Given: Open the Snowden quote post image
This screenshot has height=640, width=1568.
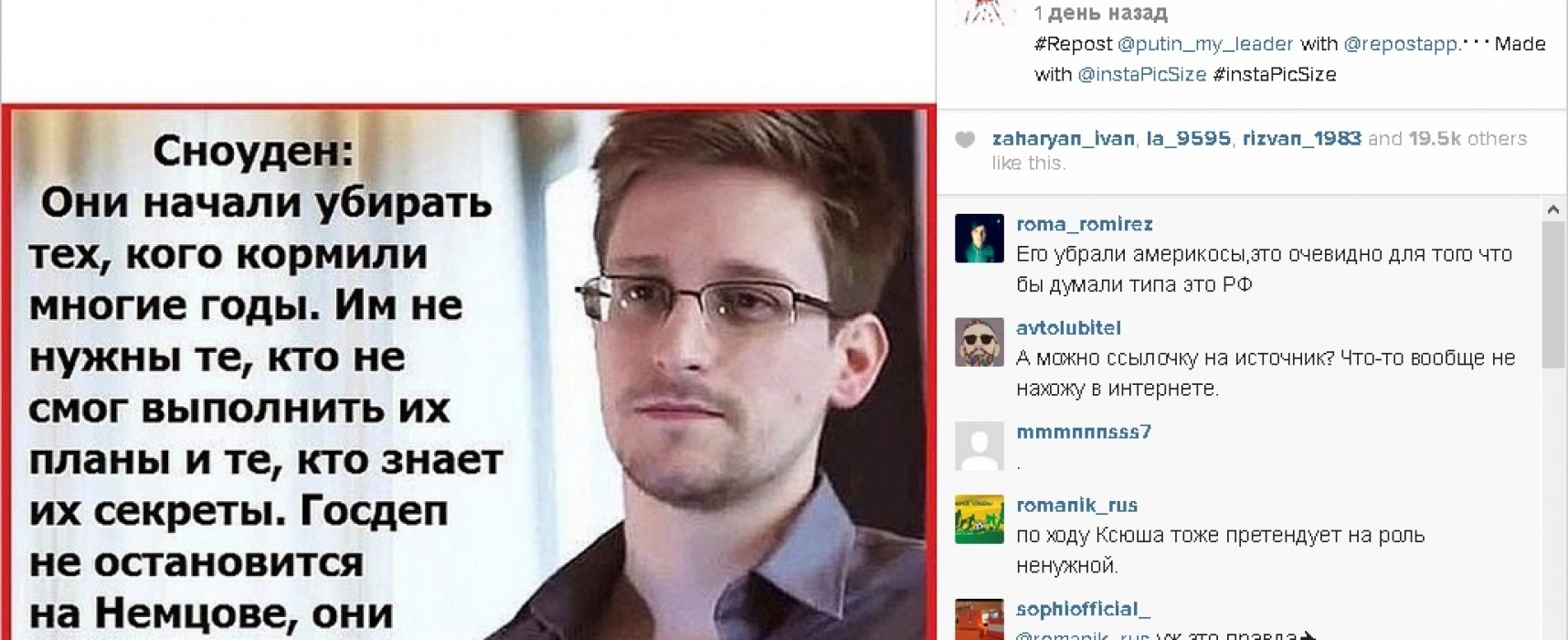Looking at the screenshot, I should click(467, 373).
